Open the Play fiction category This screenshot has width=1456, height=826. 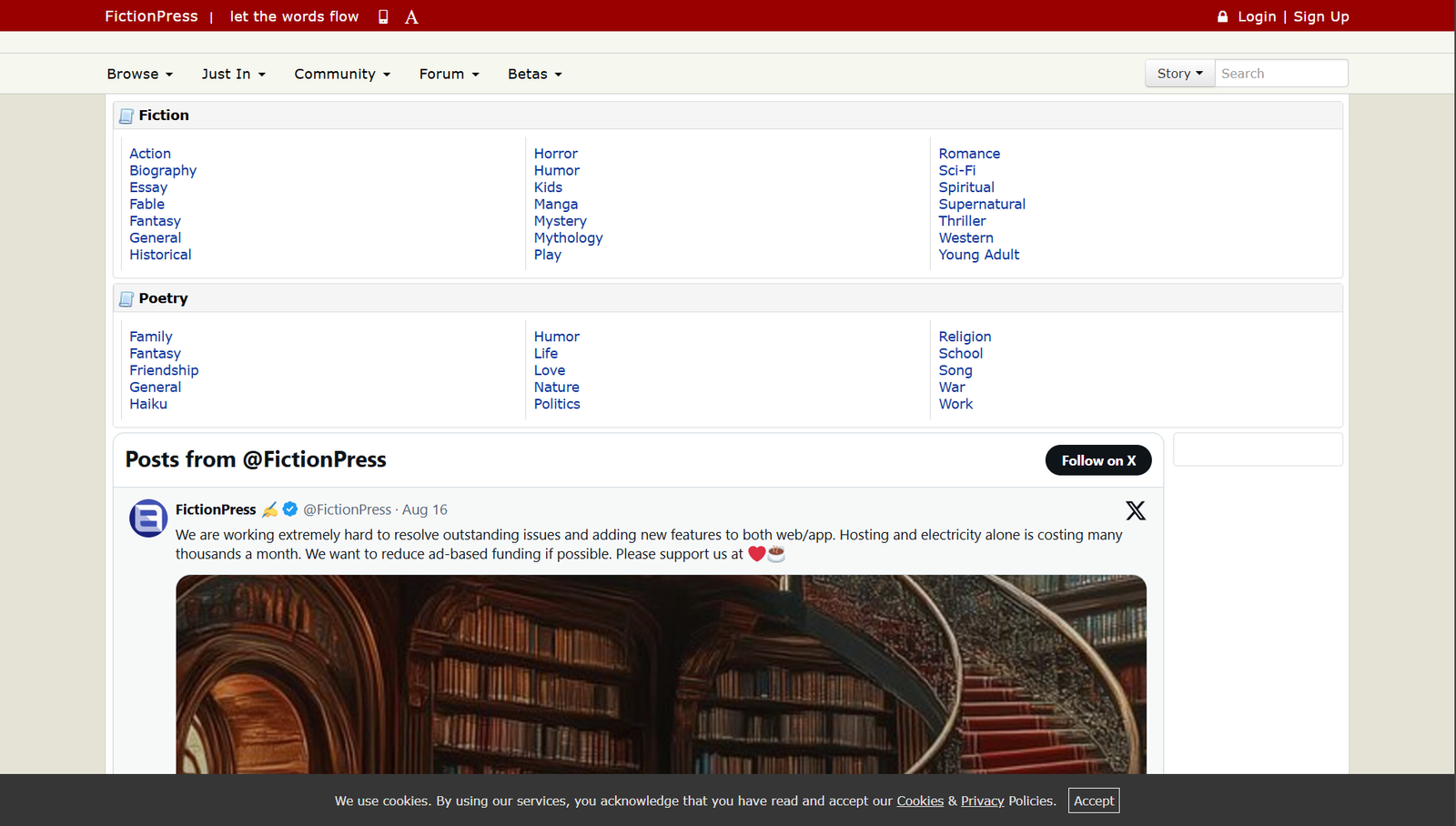pos(548,255)
